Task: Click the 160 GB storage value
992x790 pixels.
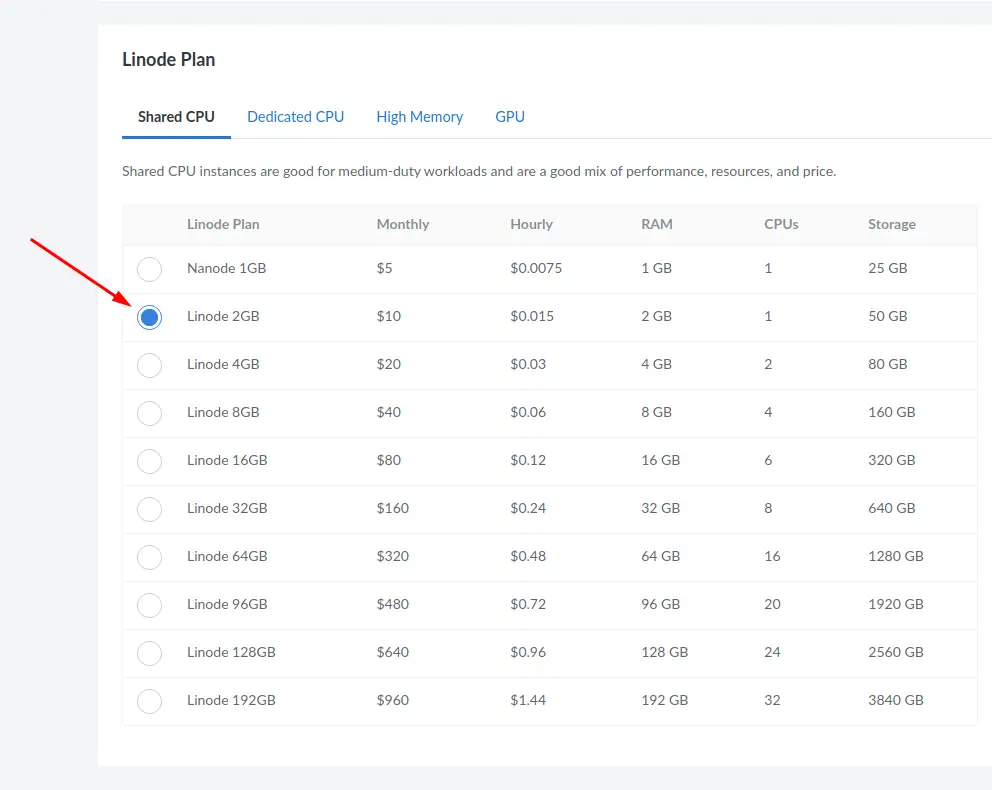Action: pos(892,412)
